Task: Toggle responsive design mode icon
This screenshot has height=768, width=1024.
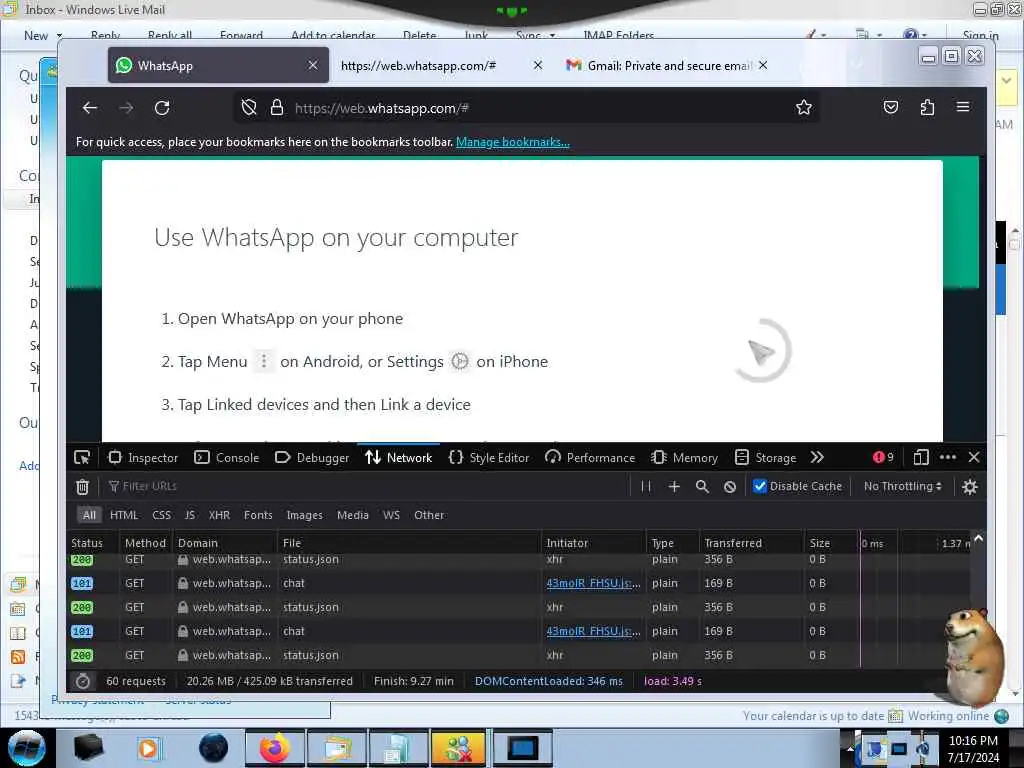Action: coord(921,457)
